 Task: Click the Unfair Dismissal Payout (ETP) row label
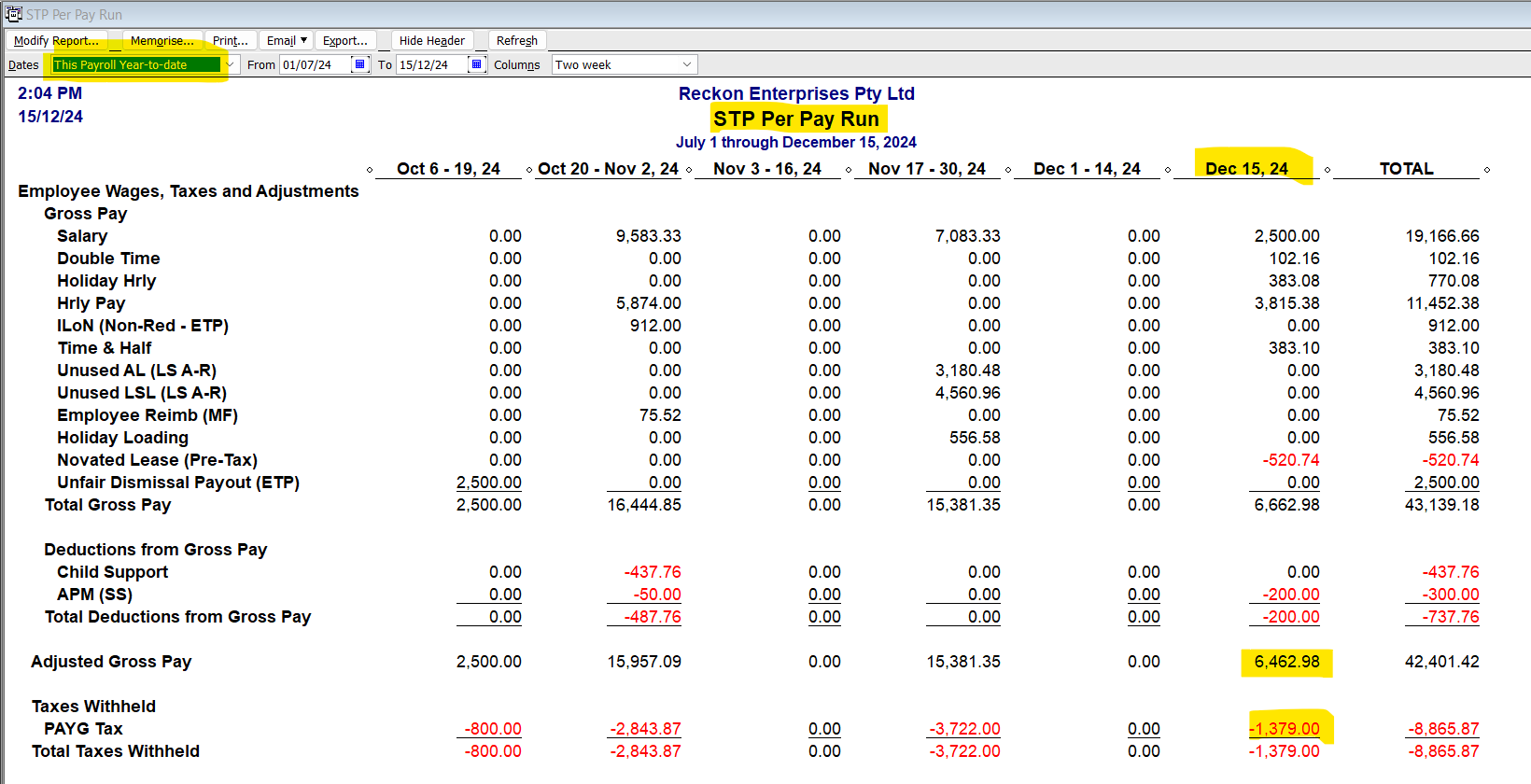click(x=178, y=483)
